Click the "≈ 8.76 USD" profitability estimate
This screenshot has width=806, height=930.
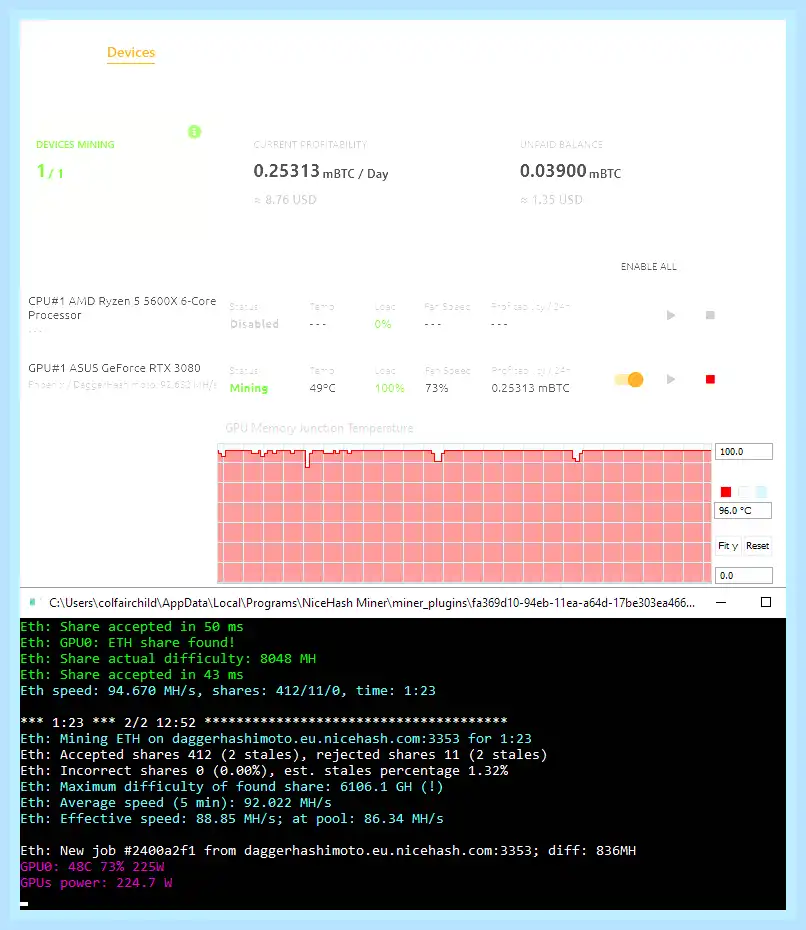pos(285,200)
